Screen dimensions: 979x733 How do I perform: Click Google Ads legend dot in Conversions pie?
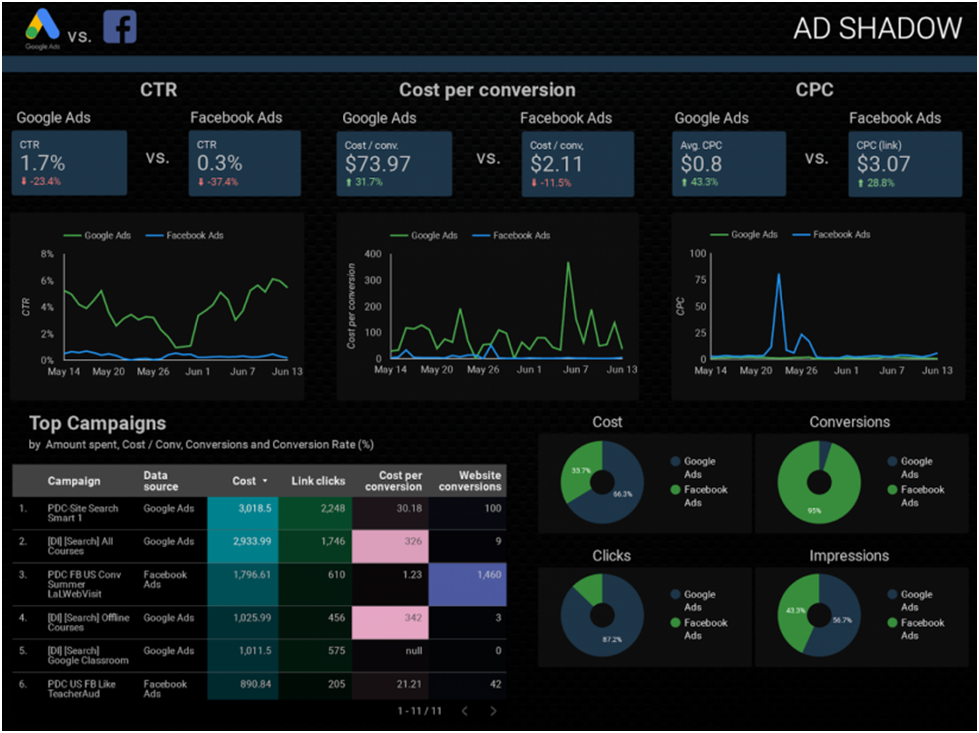[x=892, y=461]
